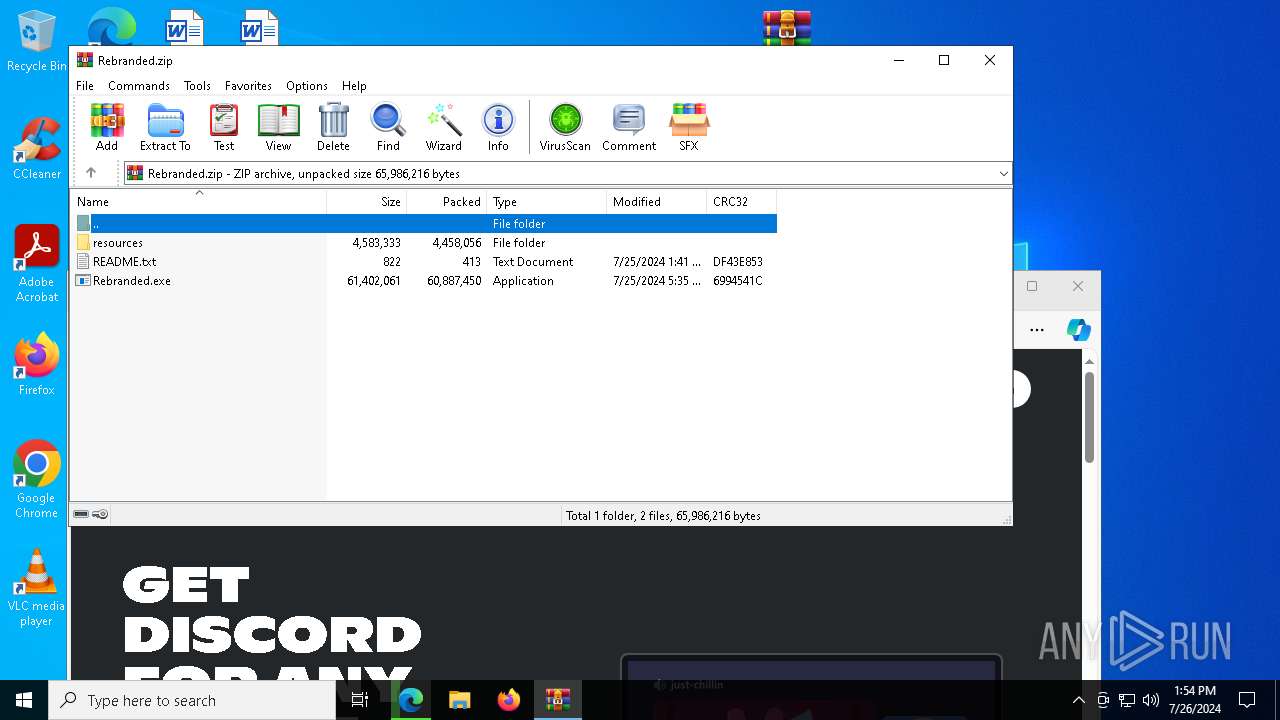The image size is (1280, 720).
Task: Open the WinRAR archive desktop icon
Action: pyautogui.click(x=787, y=27)
